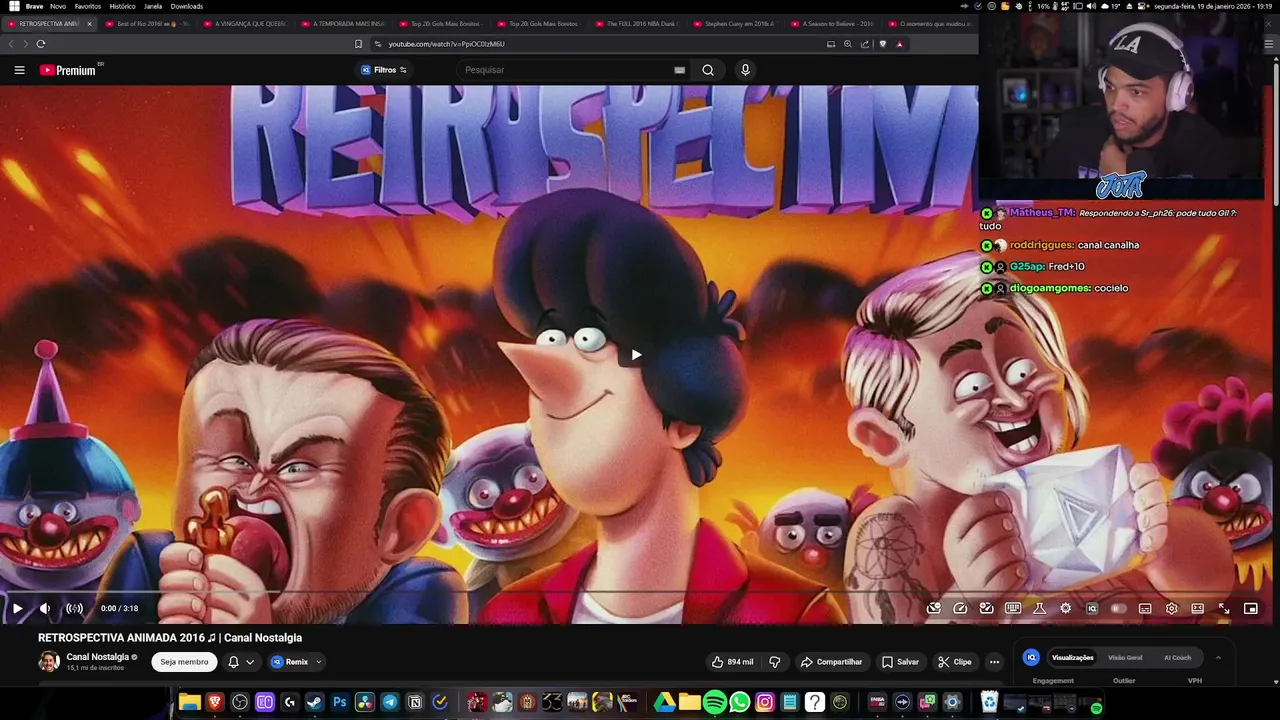Image resolution: width=1280 pixels, height=720 pixels.
Task: Zoom the page via the magnifier in address bar
Action: [x=847, y=44]
